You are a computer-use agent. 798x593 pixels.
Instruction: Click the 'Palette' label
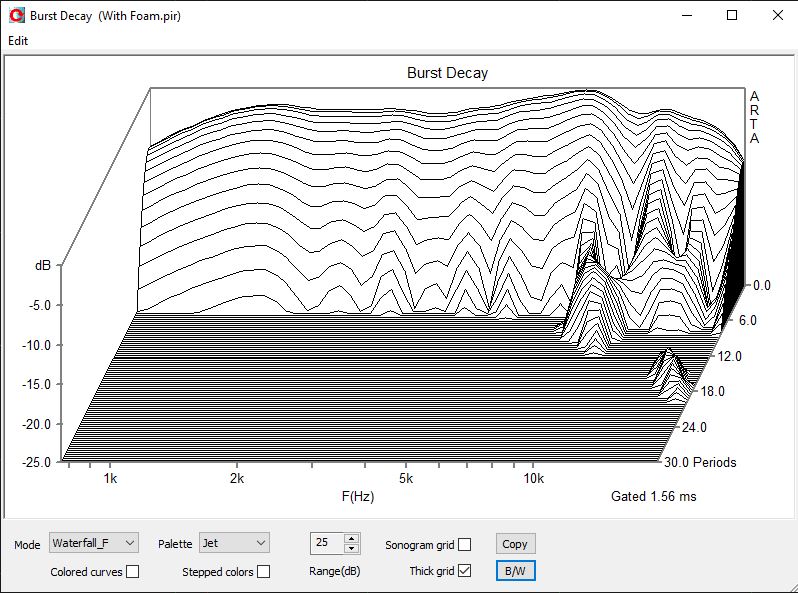175,544
